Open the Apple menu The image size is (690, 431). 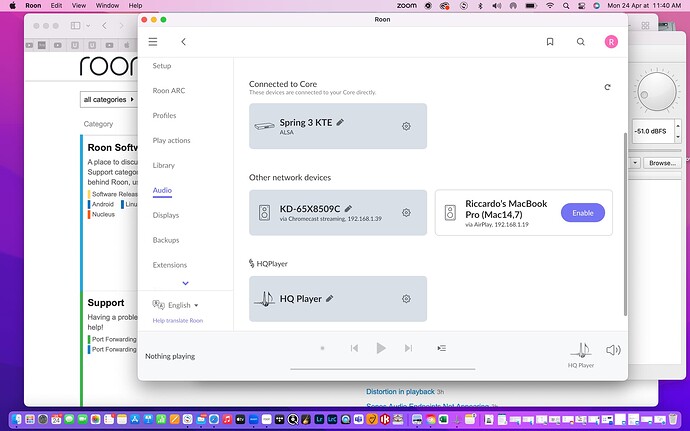13,5
